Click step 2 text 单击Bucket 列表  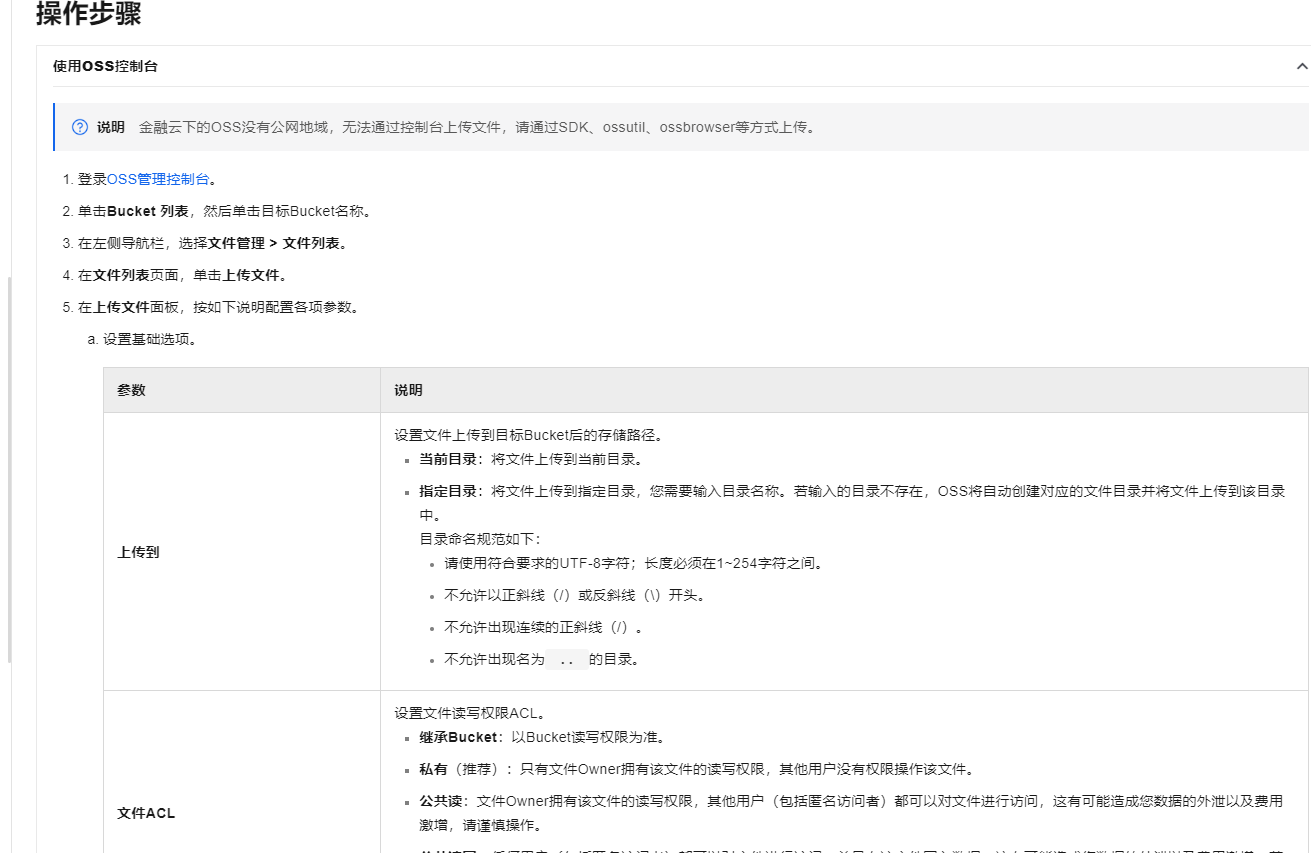tap(132, 211)
